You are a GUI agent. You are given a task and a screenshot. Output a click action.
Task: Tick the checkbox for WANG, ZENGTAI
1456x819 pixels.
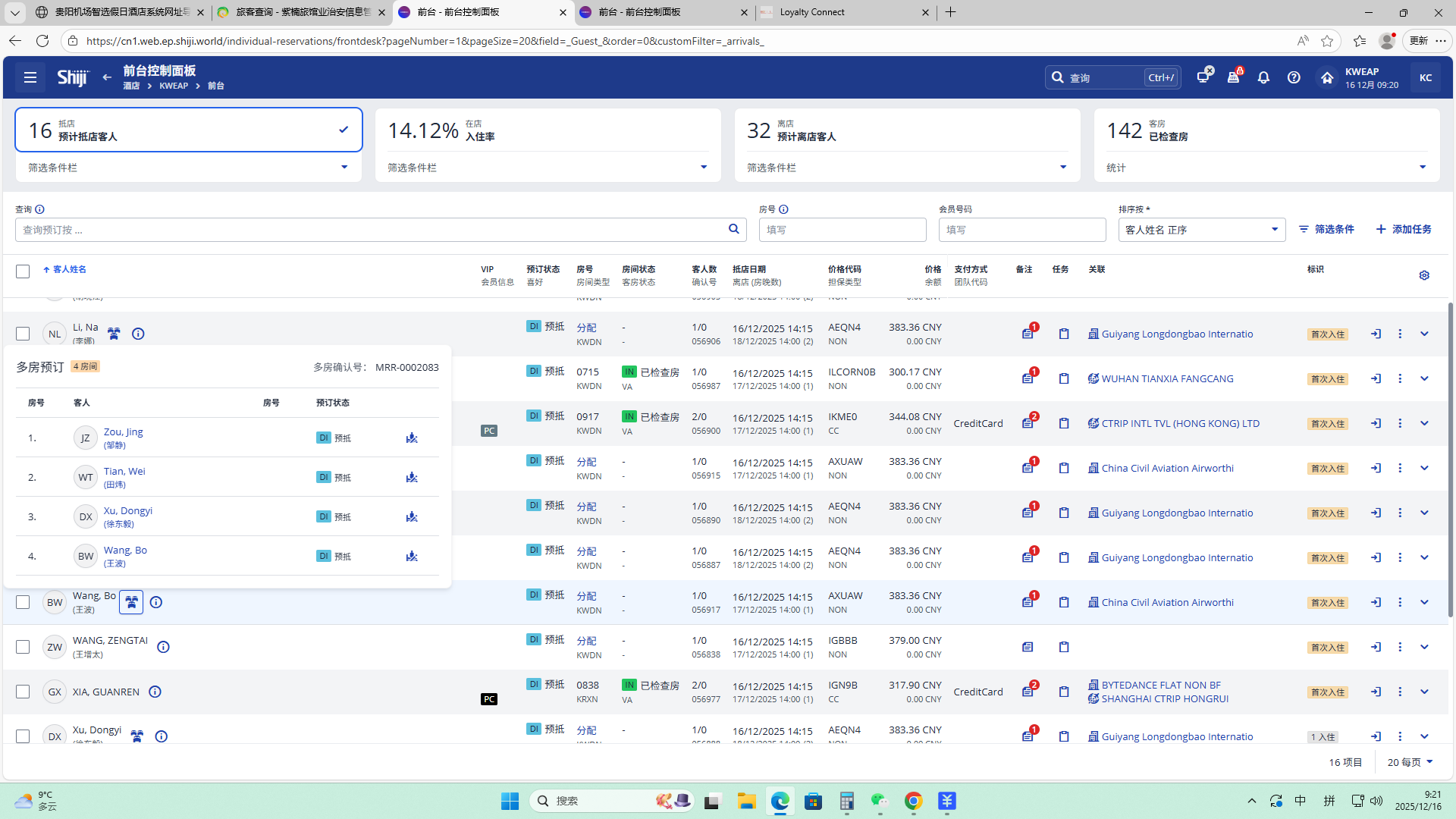(23, 647)
